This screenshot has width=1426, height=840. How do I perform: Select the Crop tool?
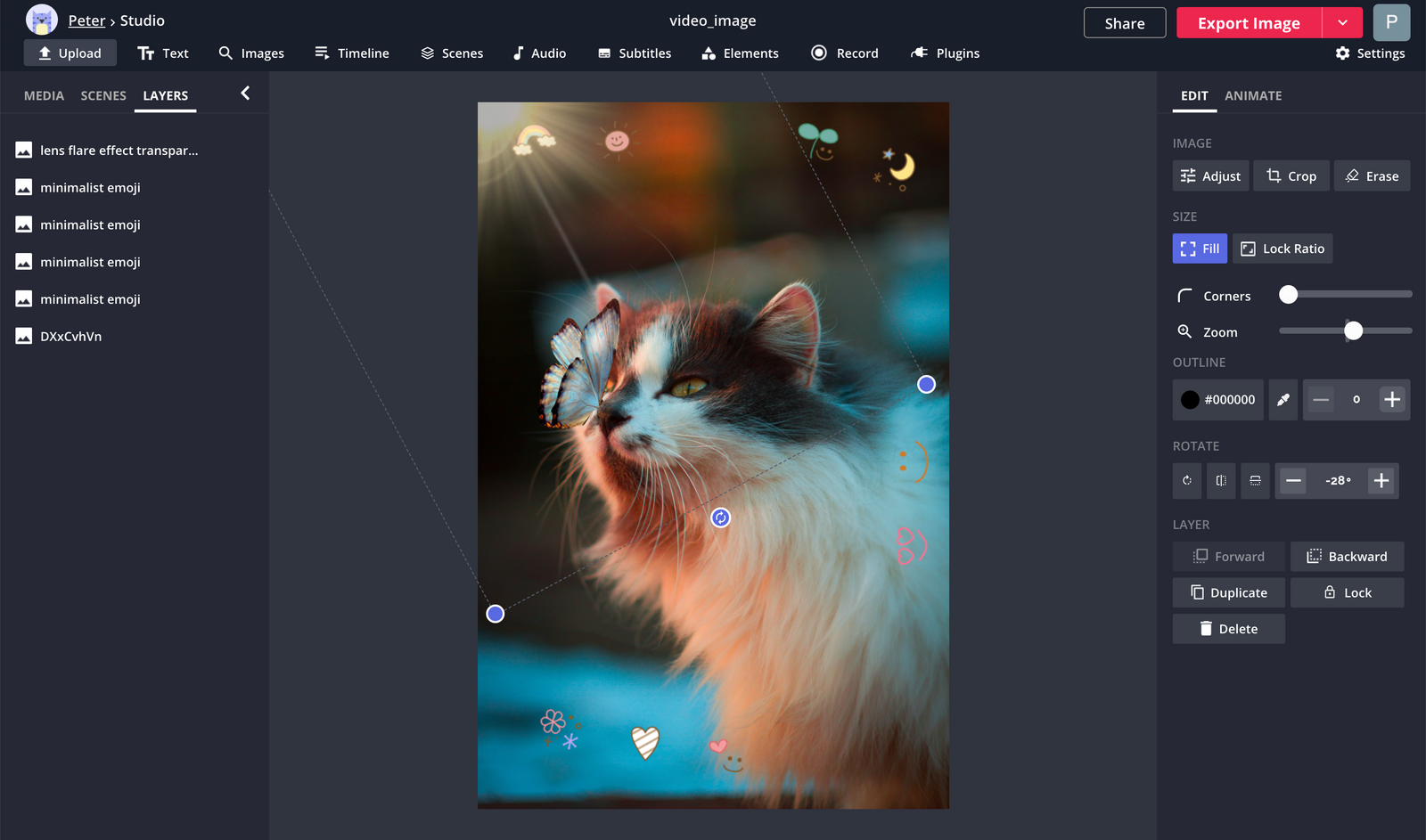tap(1291, 175)
